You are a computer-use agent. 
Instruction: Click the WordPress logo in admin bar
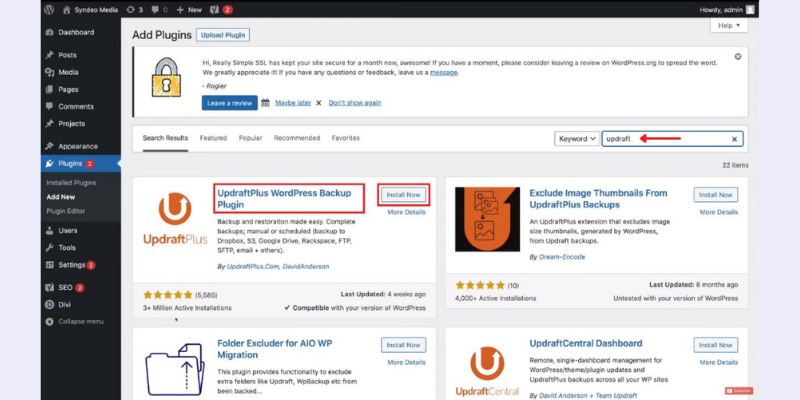coord(49,9)
